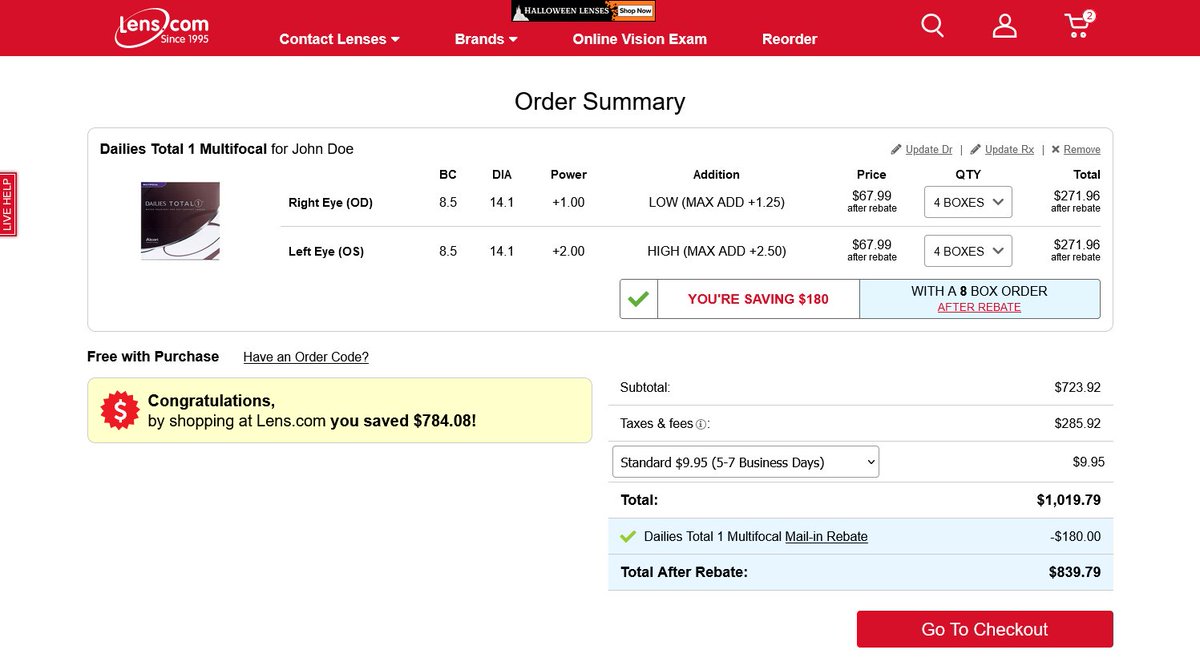Click YOU'RE SAVING $180 text
1200x670 pixels.
tap(758, 299)
